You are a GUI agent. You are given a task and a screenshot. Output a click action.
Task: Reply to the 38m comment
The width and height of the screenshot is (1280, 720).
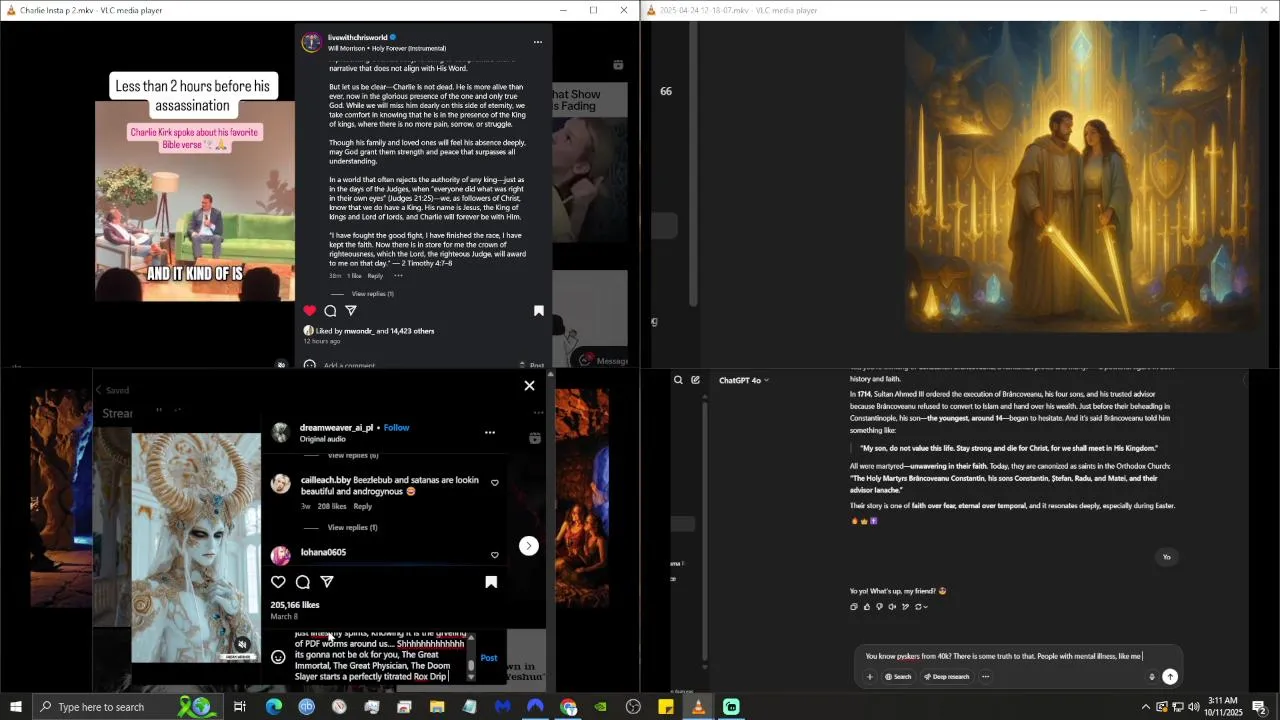tap(375, 276)
